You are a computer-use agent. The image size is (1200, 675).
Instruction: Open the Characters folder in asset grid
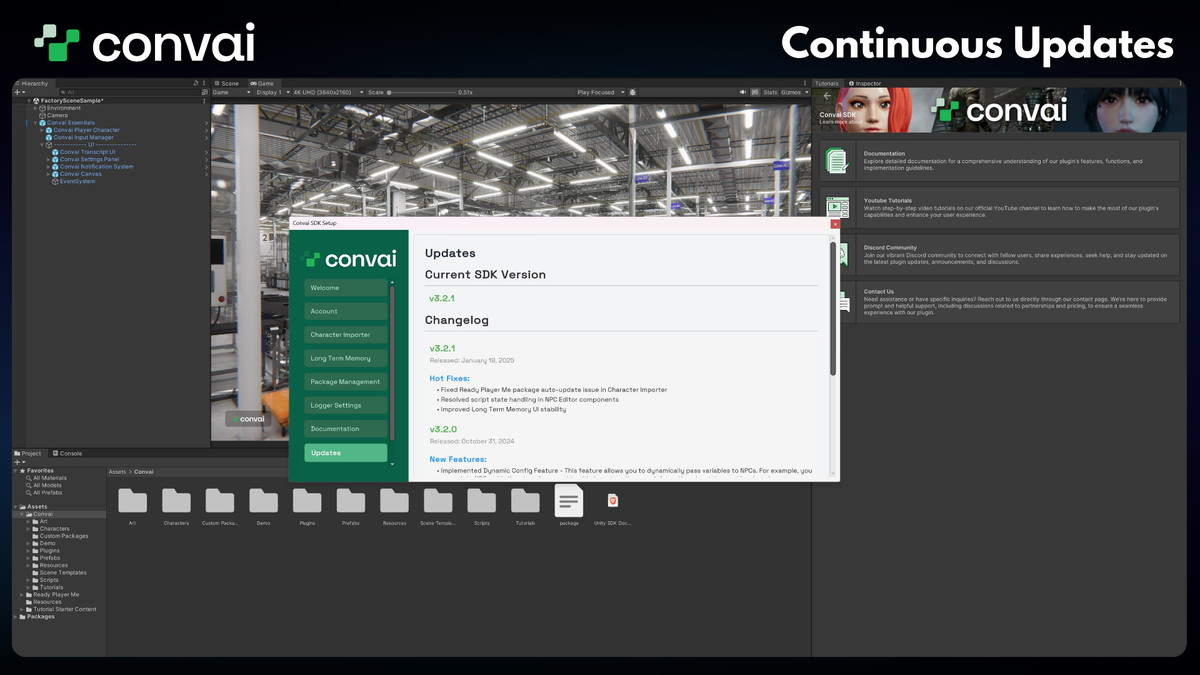coord(176,500)
